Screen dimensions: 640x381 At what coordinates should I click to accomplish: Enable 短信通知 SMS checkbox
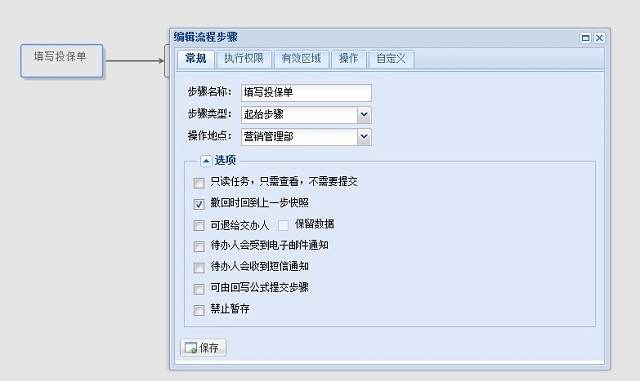tap(199, 268)
